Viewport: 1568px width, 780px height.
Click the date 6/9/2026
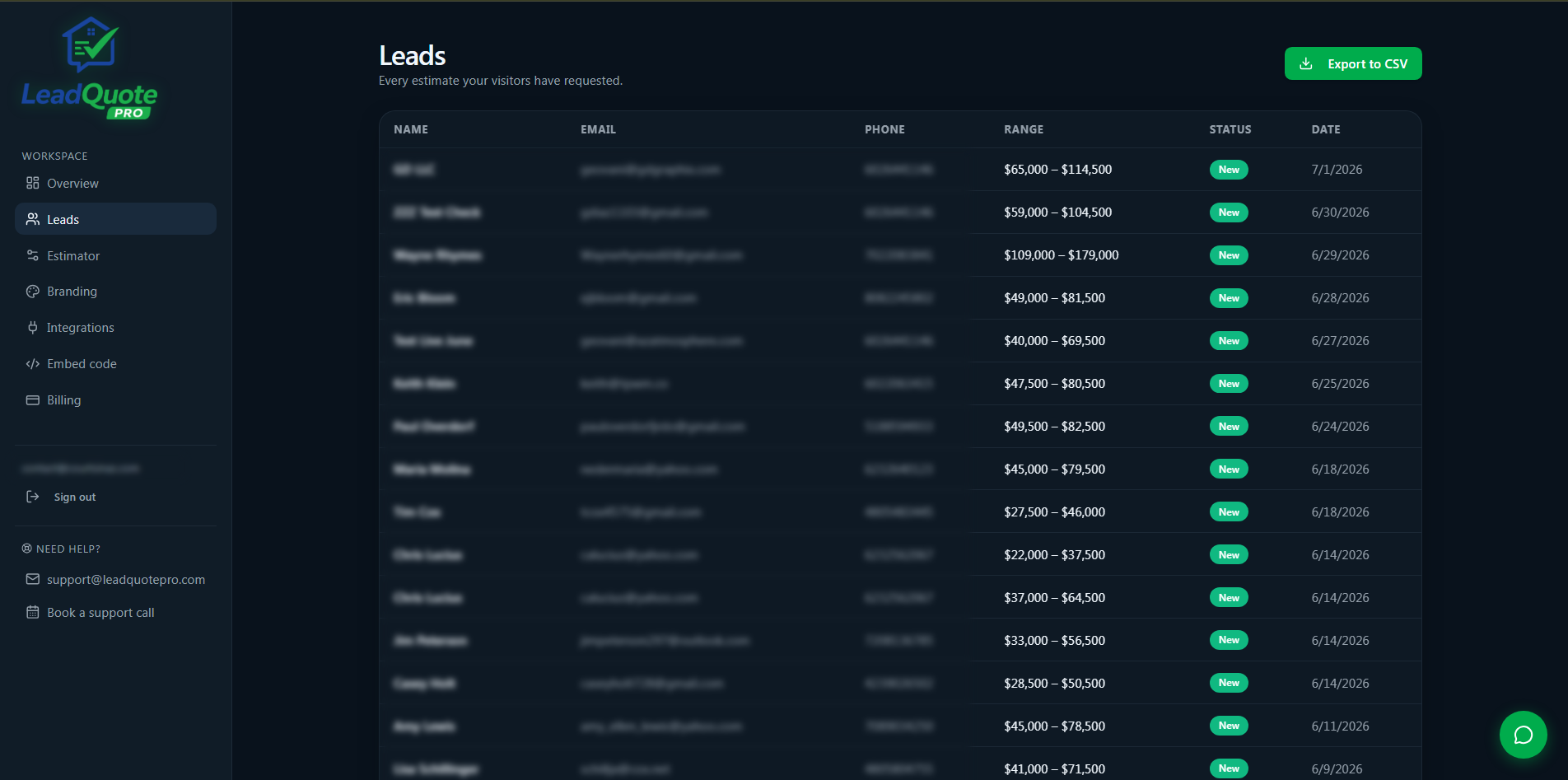click(x=1337, y=769)
